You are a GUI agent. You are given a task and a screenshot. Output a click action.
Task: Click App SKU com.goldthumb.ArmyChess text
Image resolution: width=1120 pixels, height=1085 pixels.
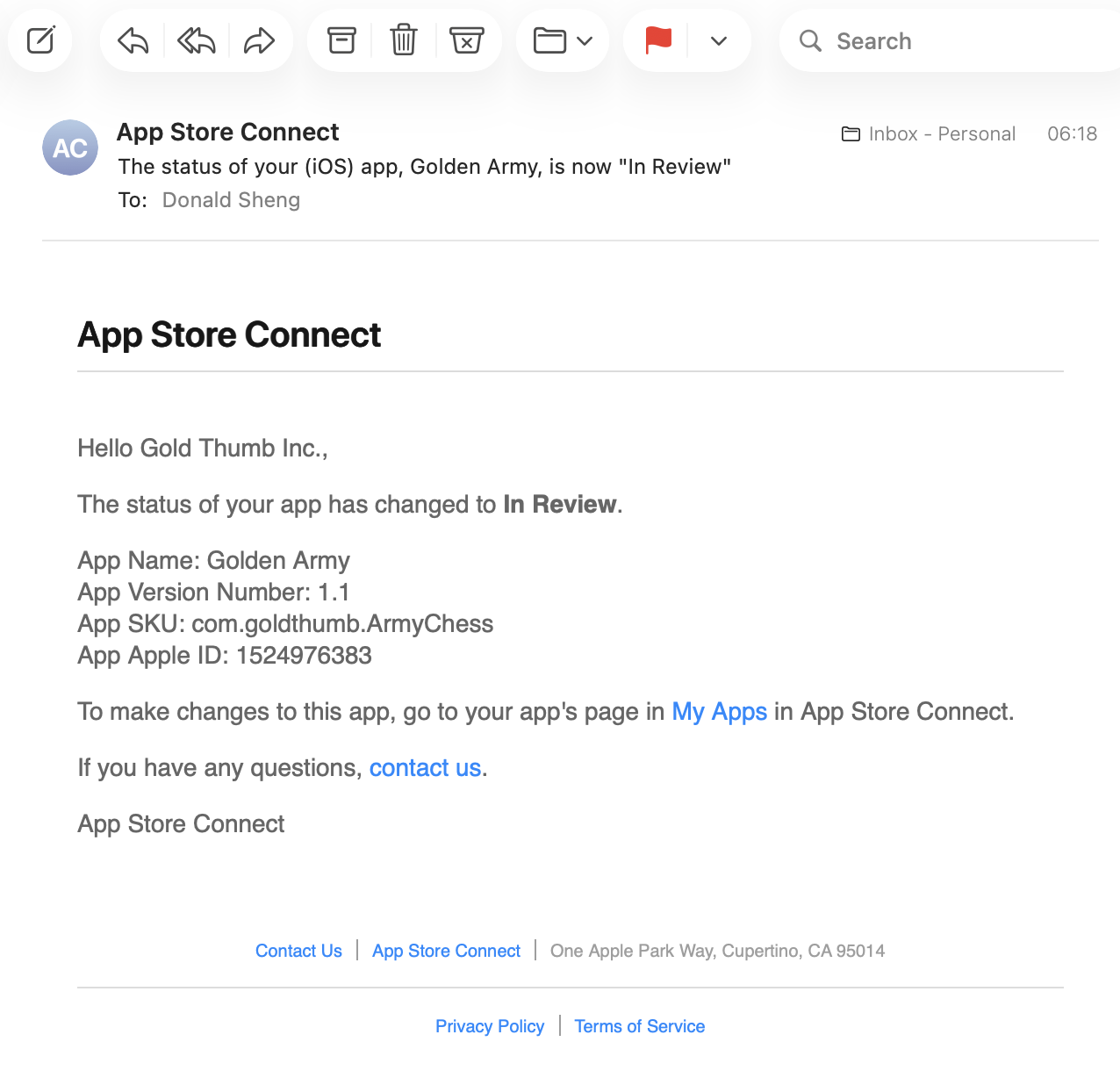(x=285, y=624)
